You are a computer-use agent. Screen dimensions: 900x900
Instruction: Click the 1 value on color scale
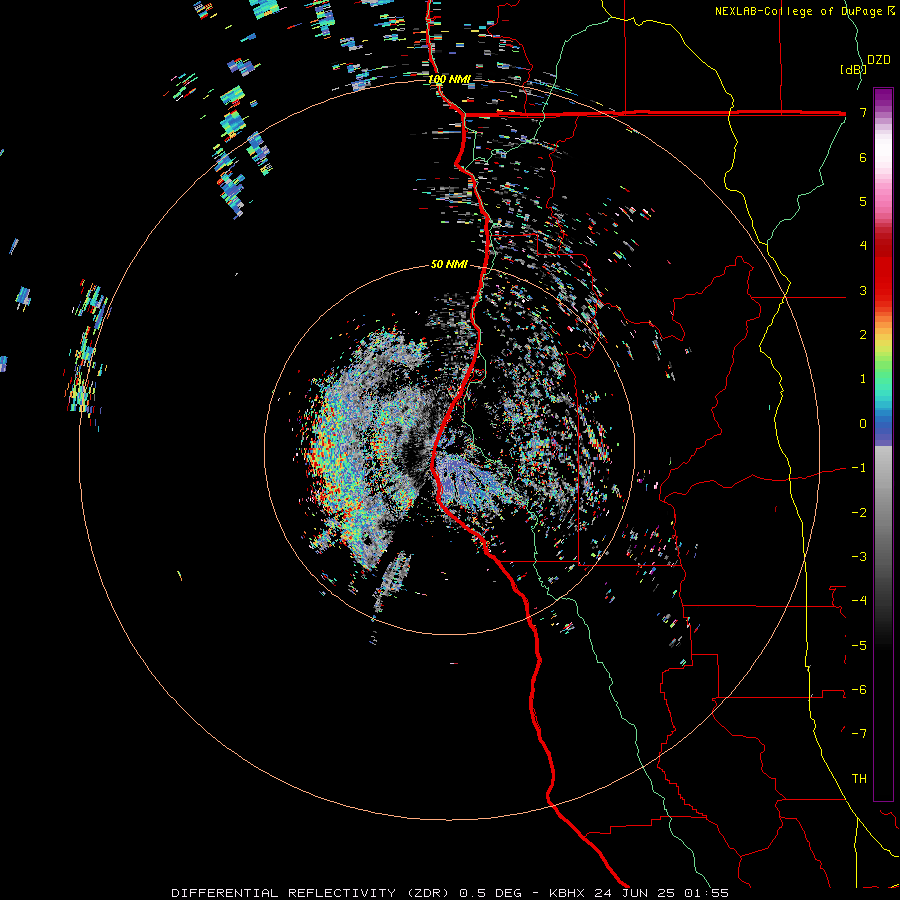tap(863, 379)
